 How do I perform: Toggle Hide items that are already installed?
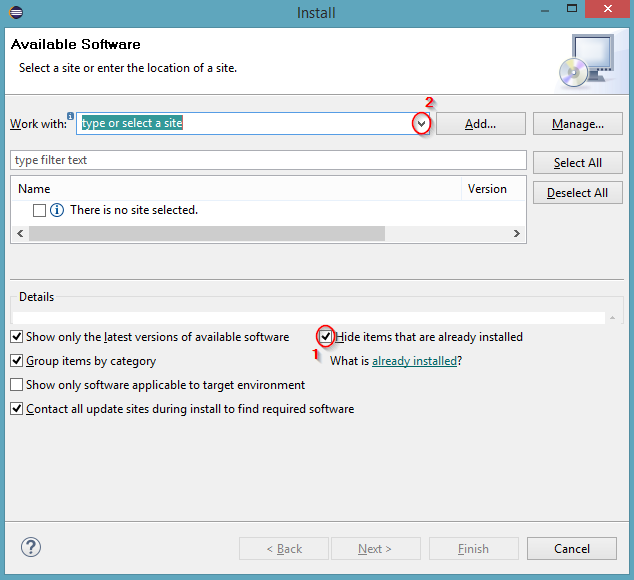click(x=326, y=337)
